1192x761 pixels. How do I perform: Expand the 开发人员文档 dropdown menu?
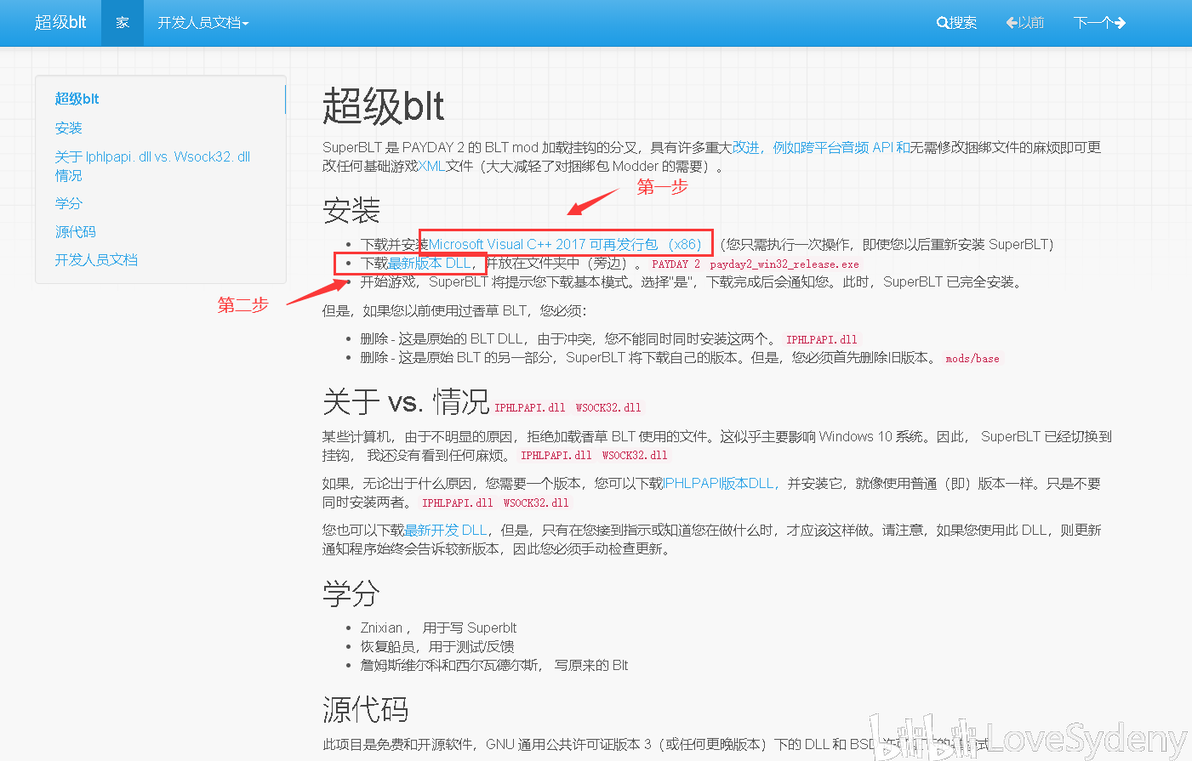(203, 23)
